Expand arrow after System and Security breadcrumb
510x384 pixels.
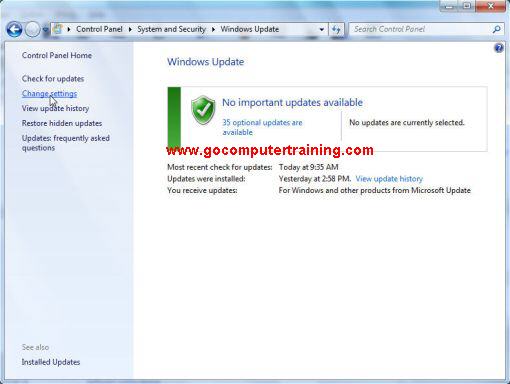coord(213,29)
